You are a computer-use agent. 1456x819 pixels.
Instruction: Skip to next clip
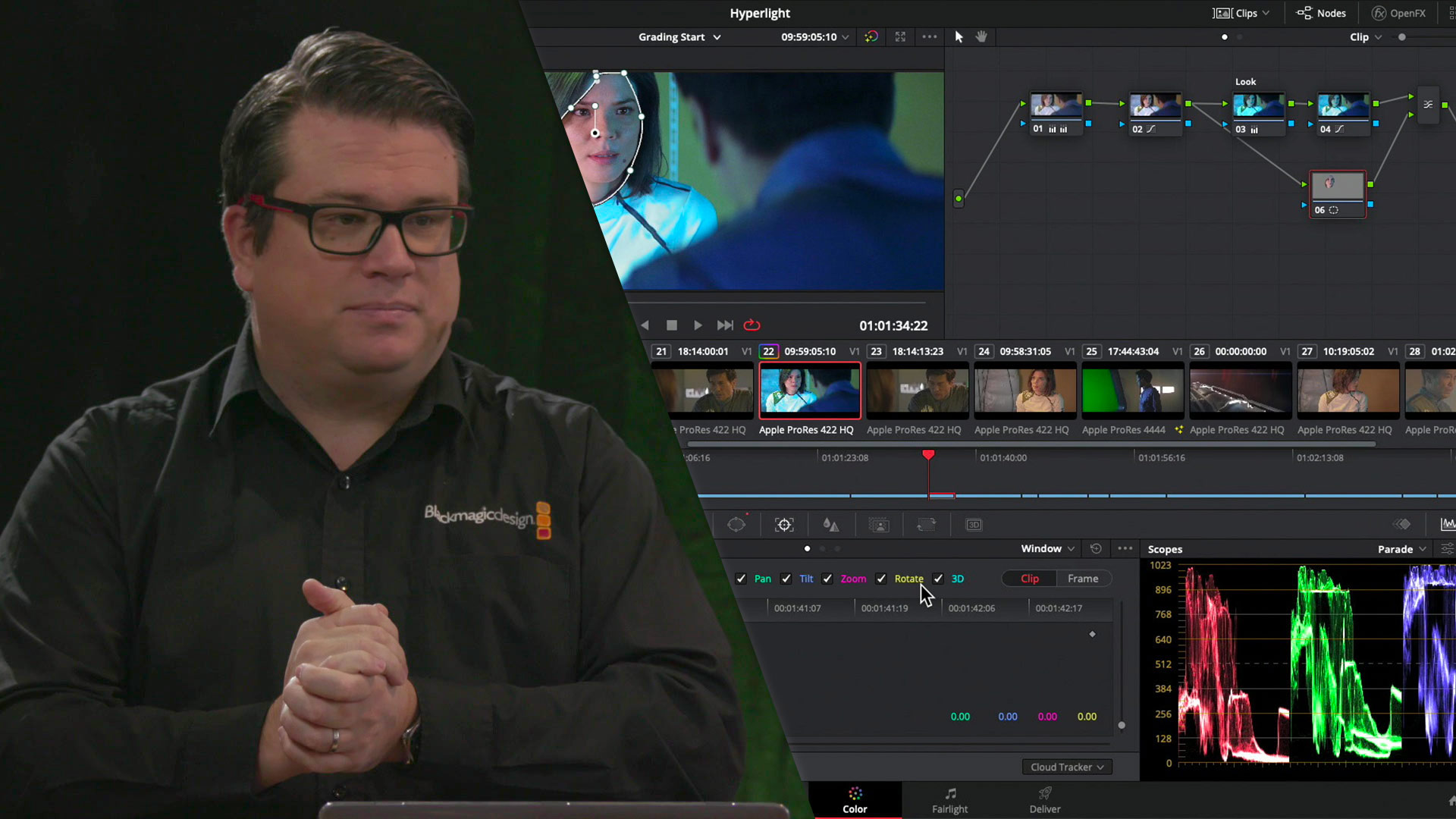tap(725, 325)
